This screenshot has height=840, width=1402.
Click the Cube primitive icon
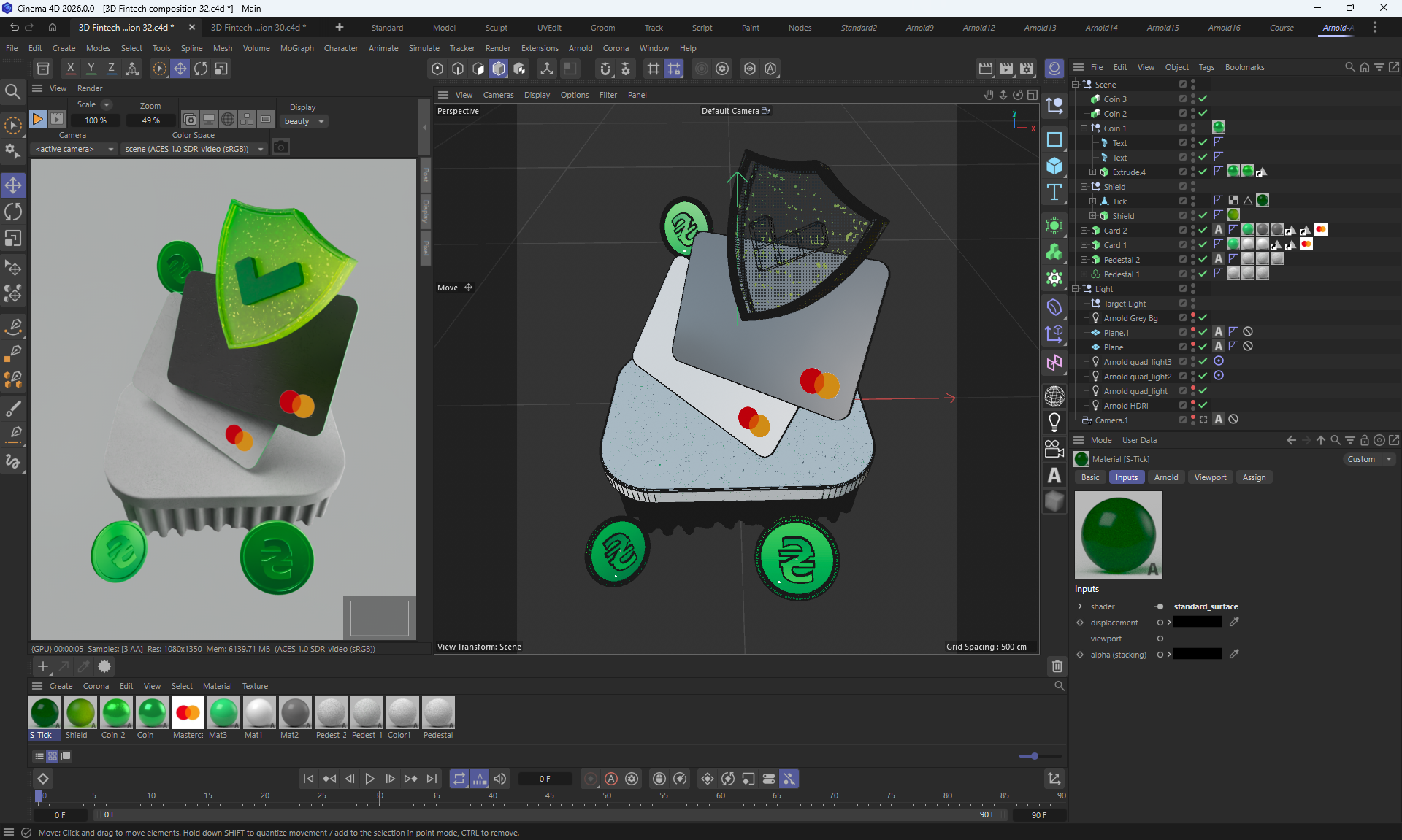click(1054, 166)
